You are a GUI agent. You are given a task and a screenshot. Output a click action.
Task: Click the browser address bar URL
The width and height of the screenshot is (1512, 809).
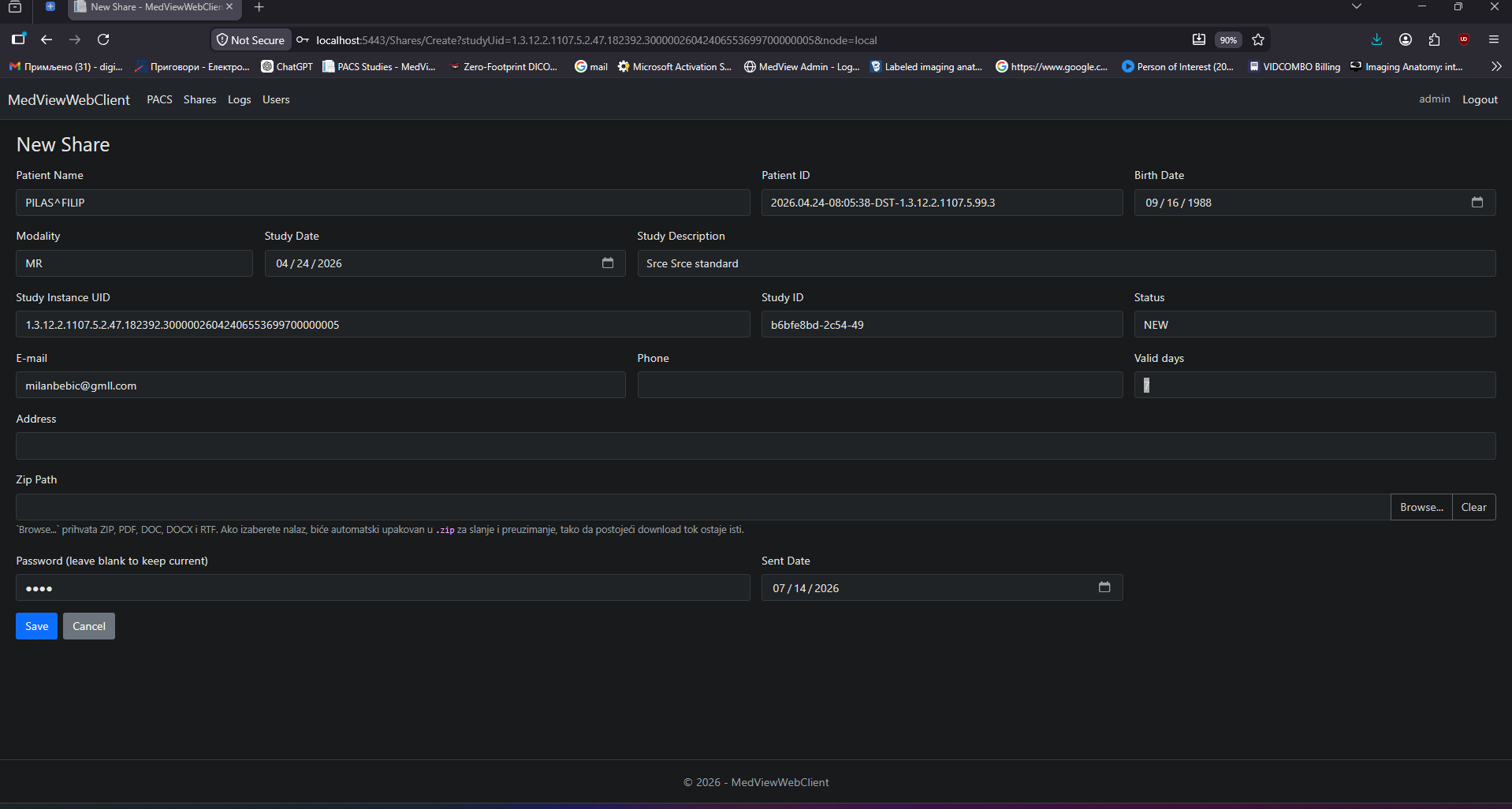point(596,40)
